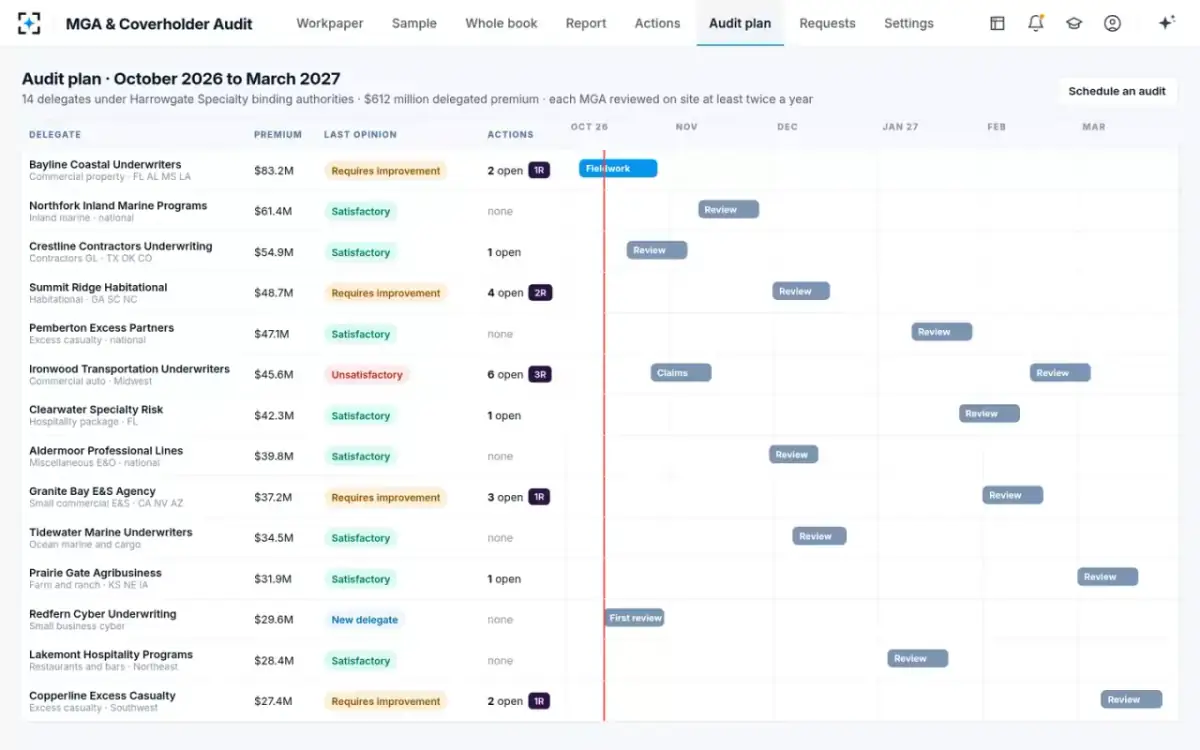
Task: Sort by the DELEGATE column header
Action: coord(55,134)
